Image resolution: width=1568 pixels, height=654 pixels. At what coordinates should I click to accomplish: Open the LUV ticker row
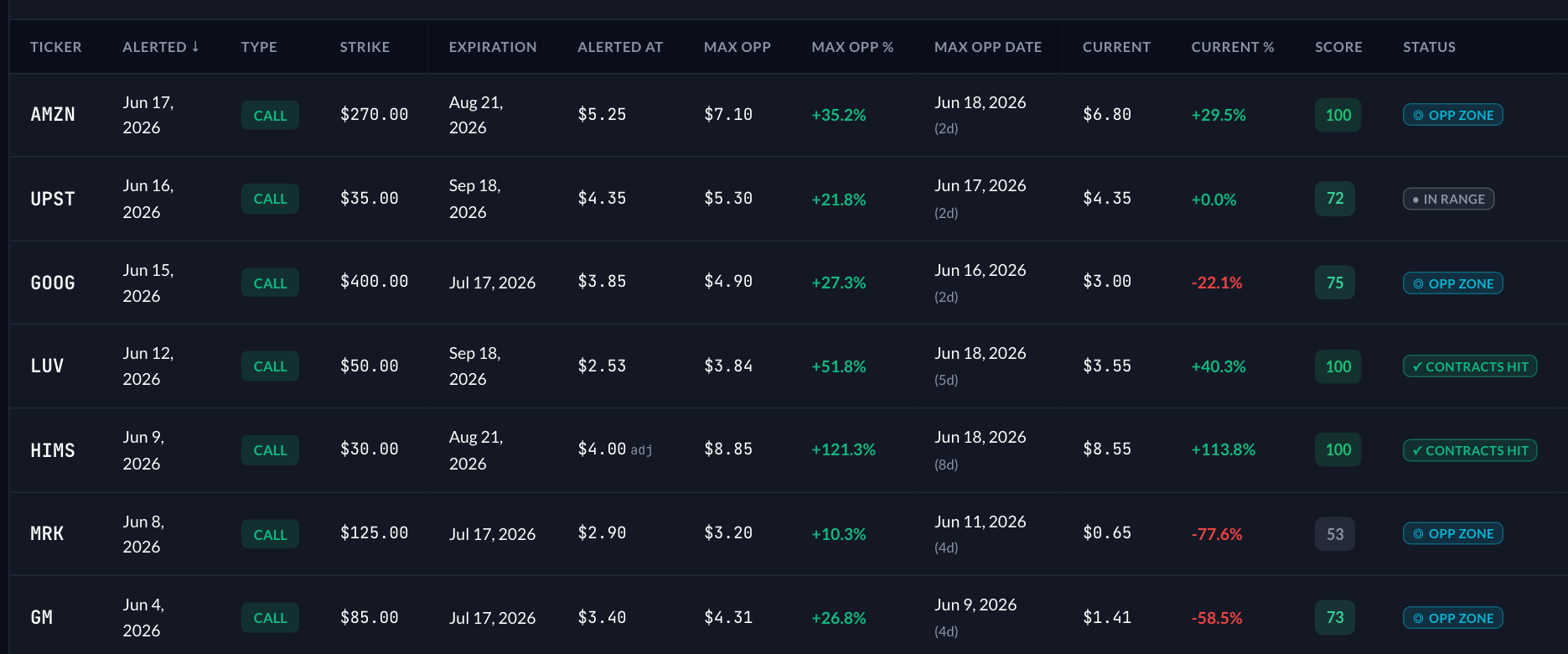47,366
